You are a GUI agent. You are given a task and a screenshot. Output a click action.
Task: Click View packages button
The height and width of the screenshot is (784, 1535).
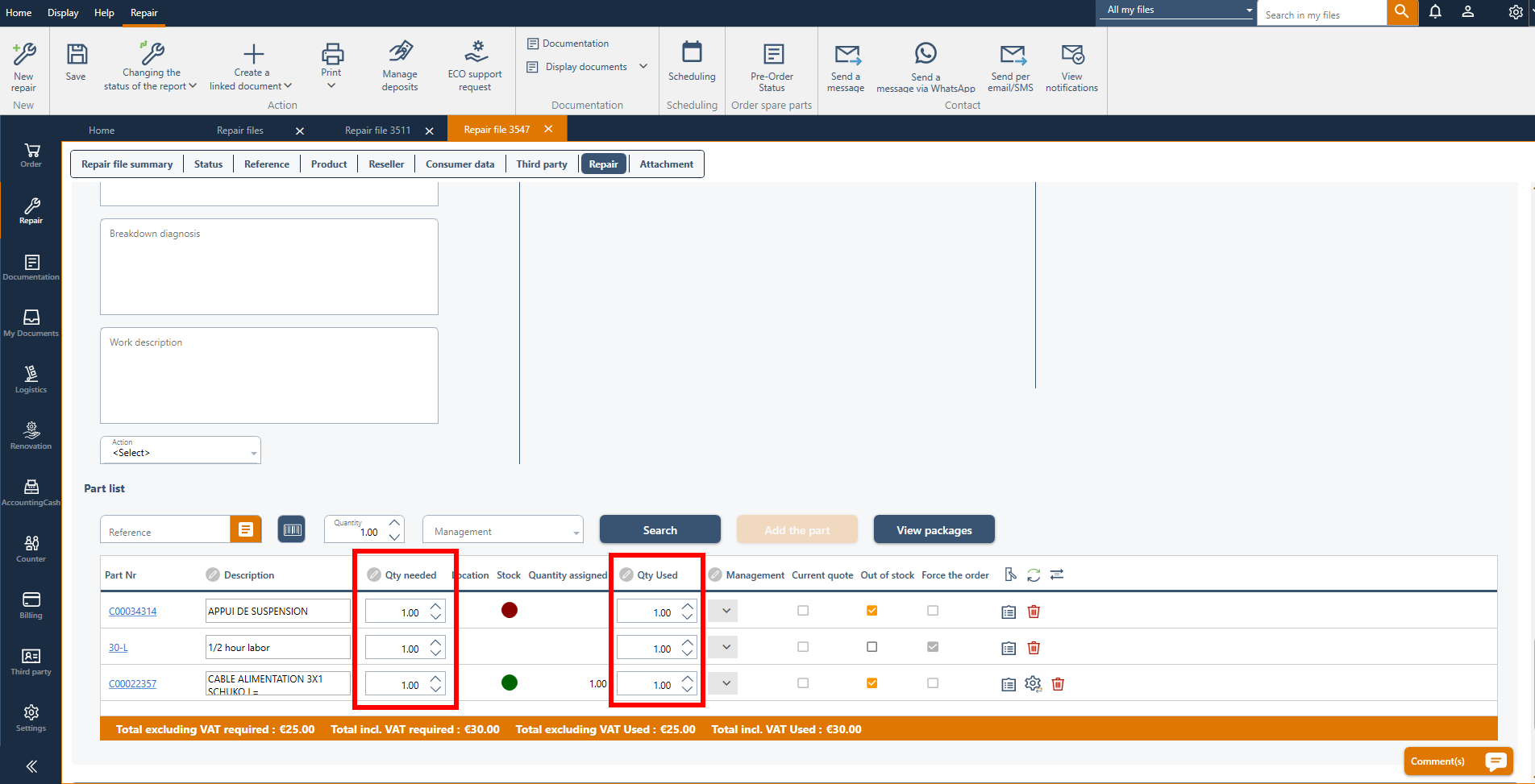coord(934,529)
